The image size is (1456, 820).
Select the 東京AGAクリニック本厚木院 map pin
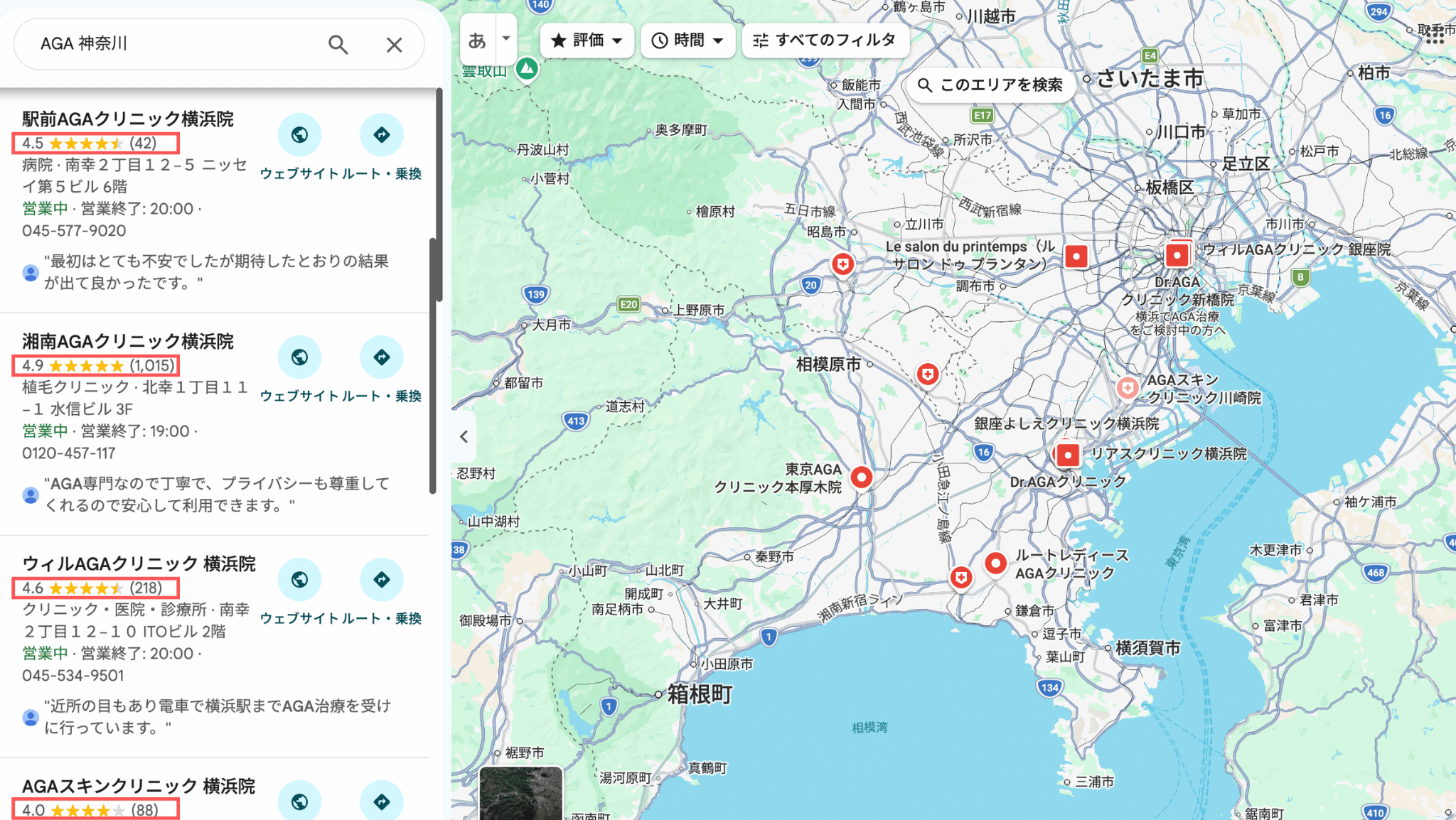[861, 478]
